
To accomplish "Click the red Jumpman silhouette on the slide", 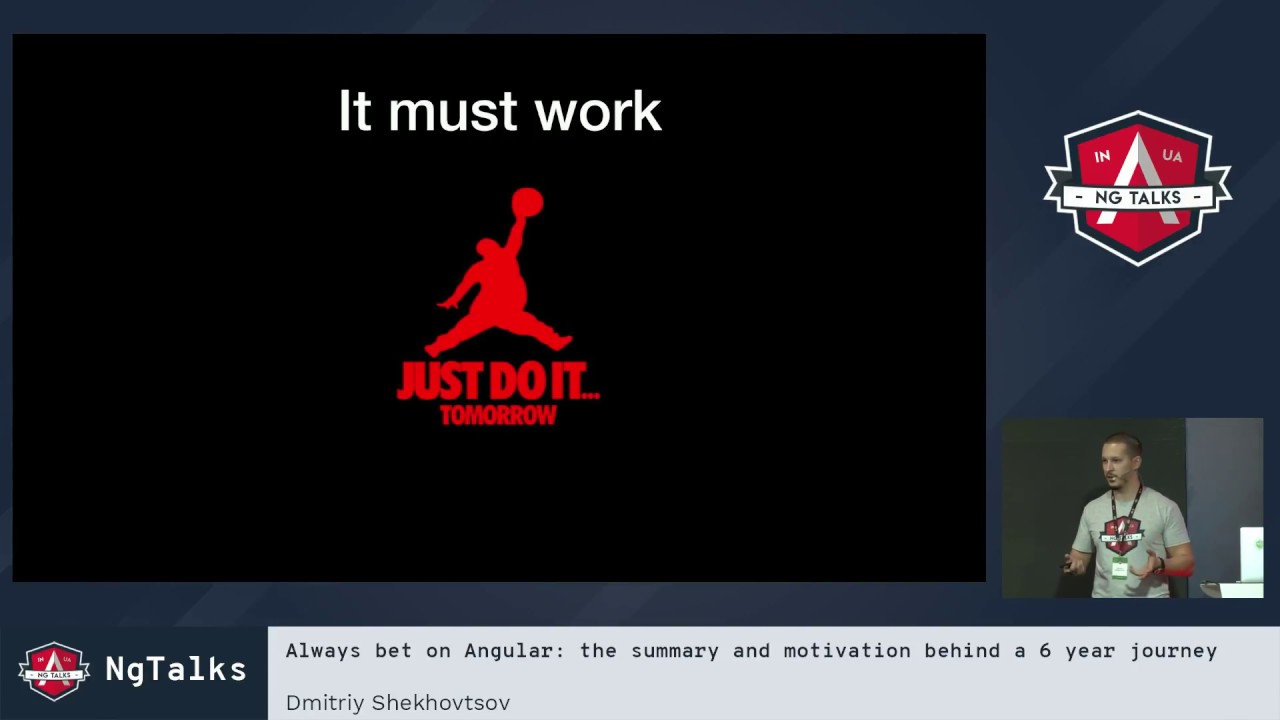I will pyautogui.click(x=498, y=272).
